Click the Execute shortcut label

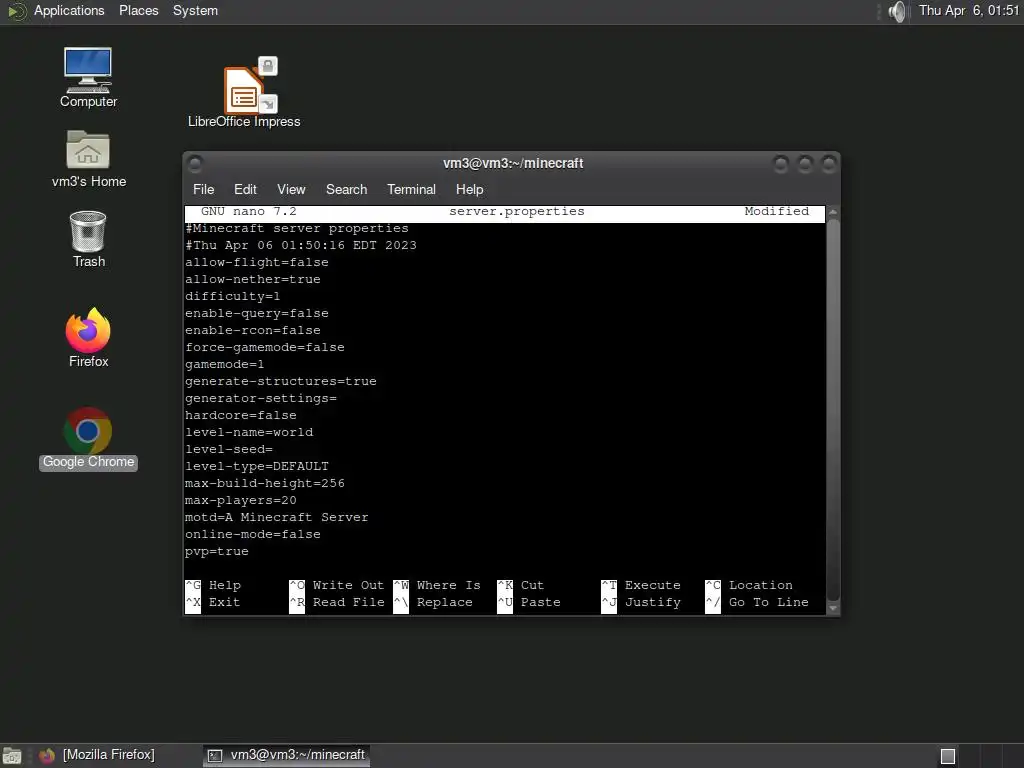(652, 585)
